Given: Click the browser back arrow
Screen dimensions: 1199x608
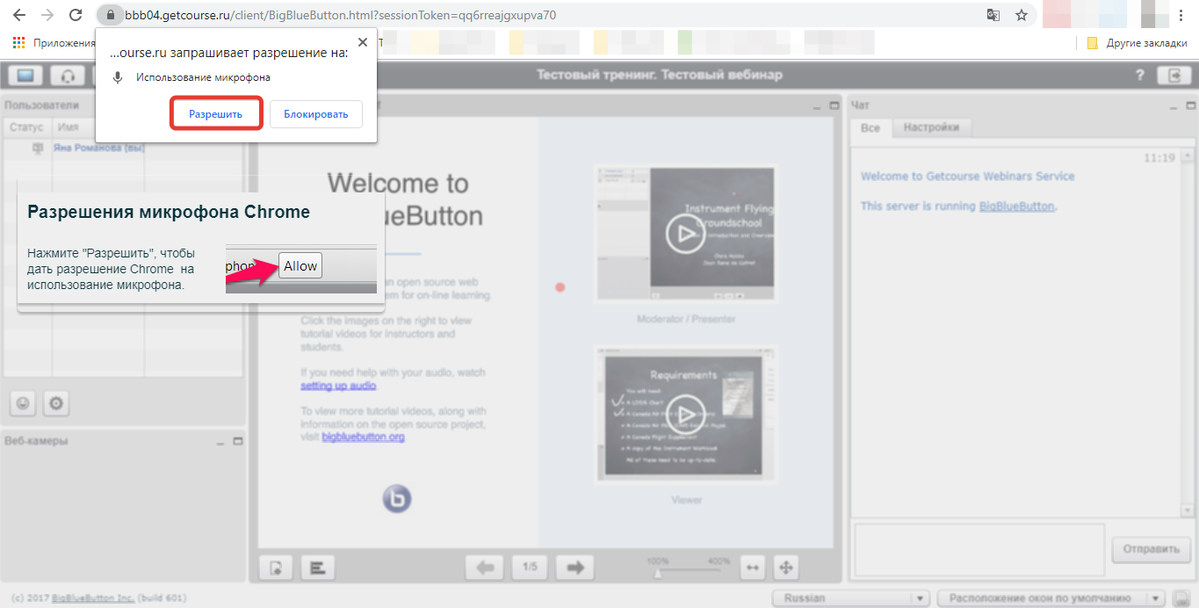Looking at the screenshot, I should pos(19,15).
